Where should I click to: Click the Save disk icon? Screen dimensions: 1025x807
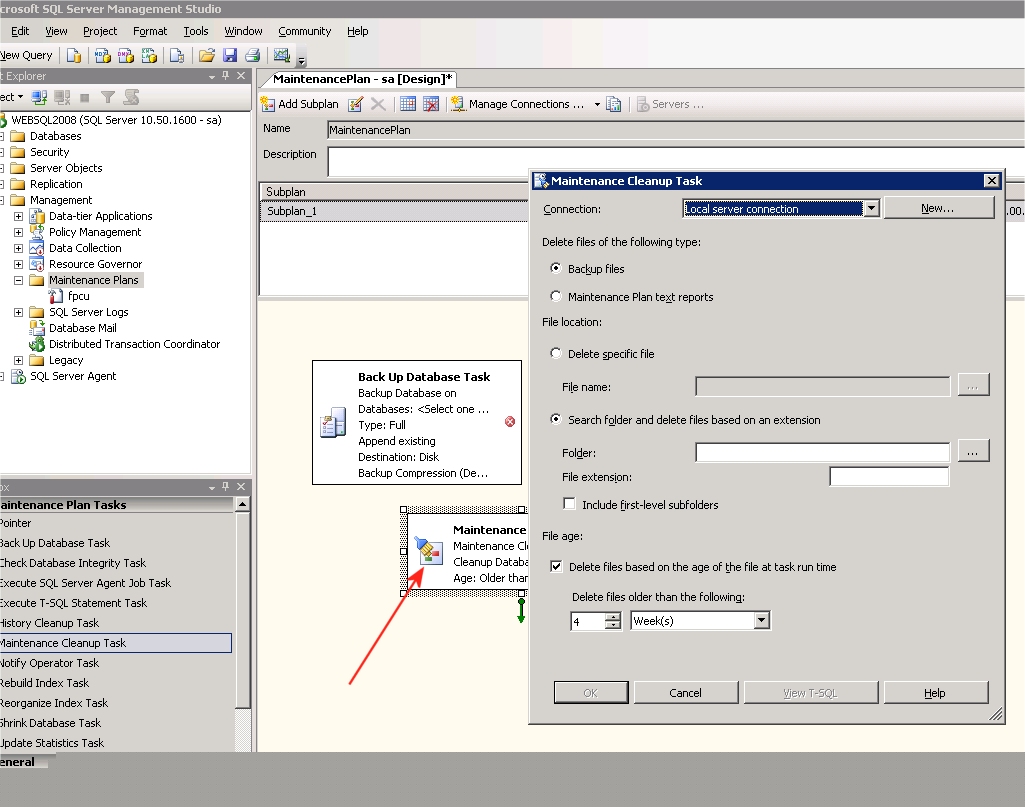coord(229,56)
